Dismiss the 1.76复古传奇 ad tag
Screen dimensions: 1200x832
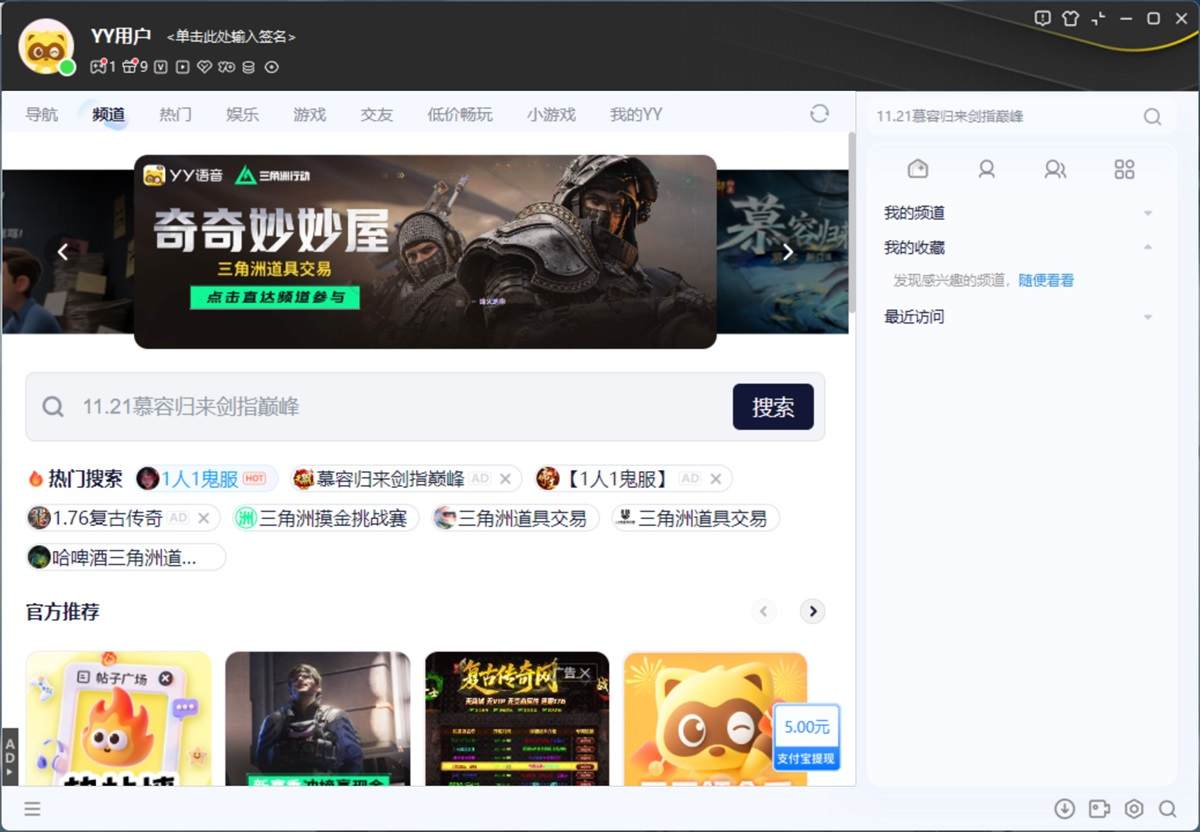(x=203, y=518)
